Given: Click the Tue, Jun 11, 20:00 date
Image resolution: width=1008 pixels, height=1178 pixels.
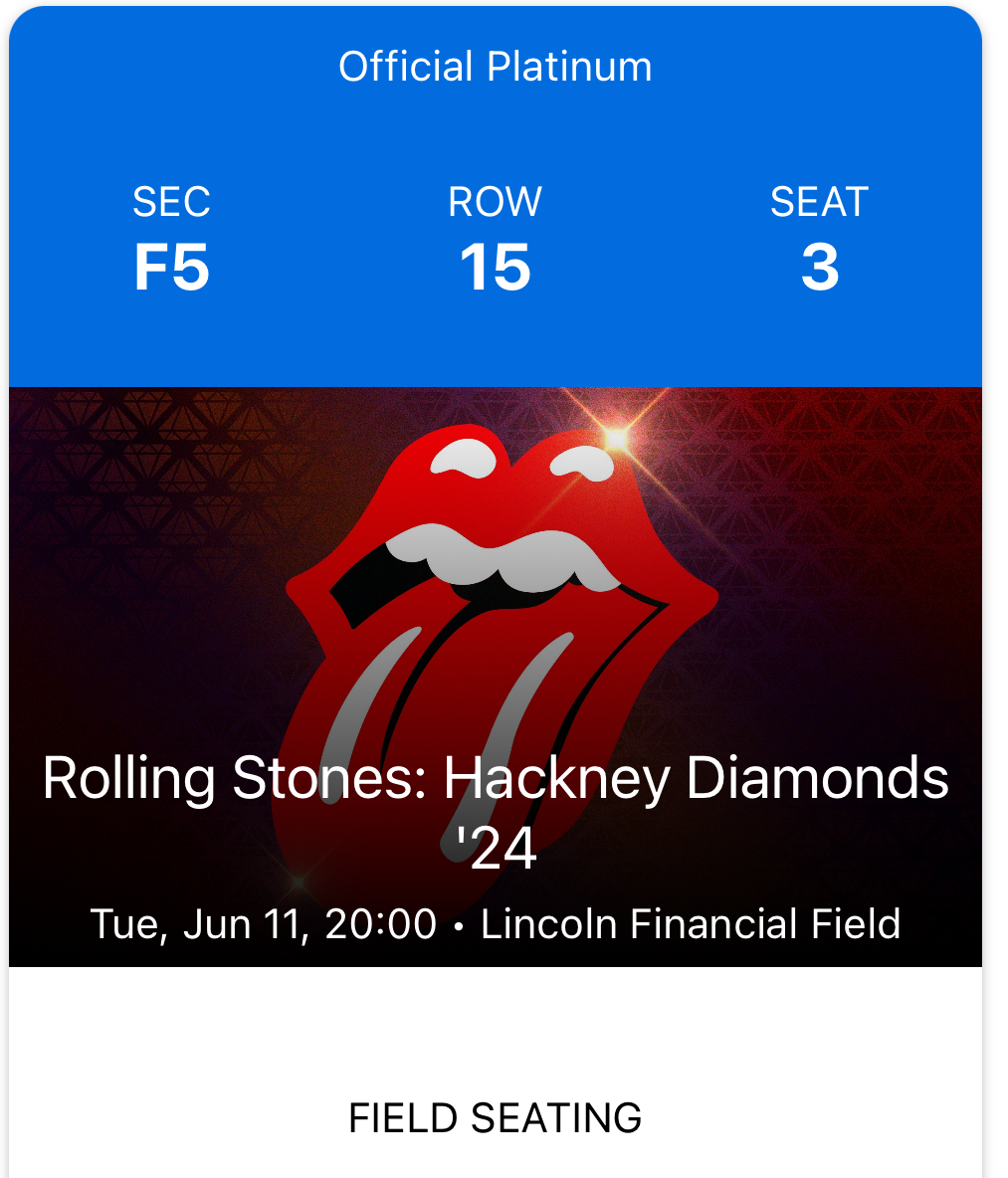Looking at the screenshot, I should 264,924.
